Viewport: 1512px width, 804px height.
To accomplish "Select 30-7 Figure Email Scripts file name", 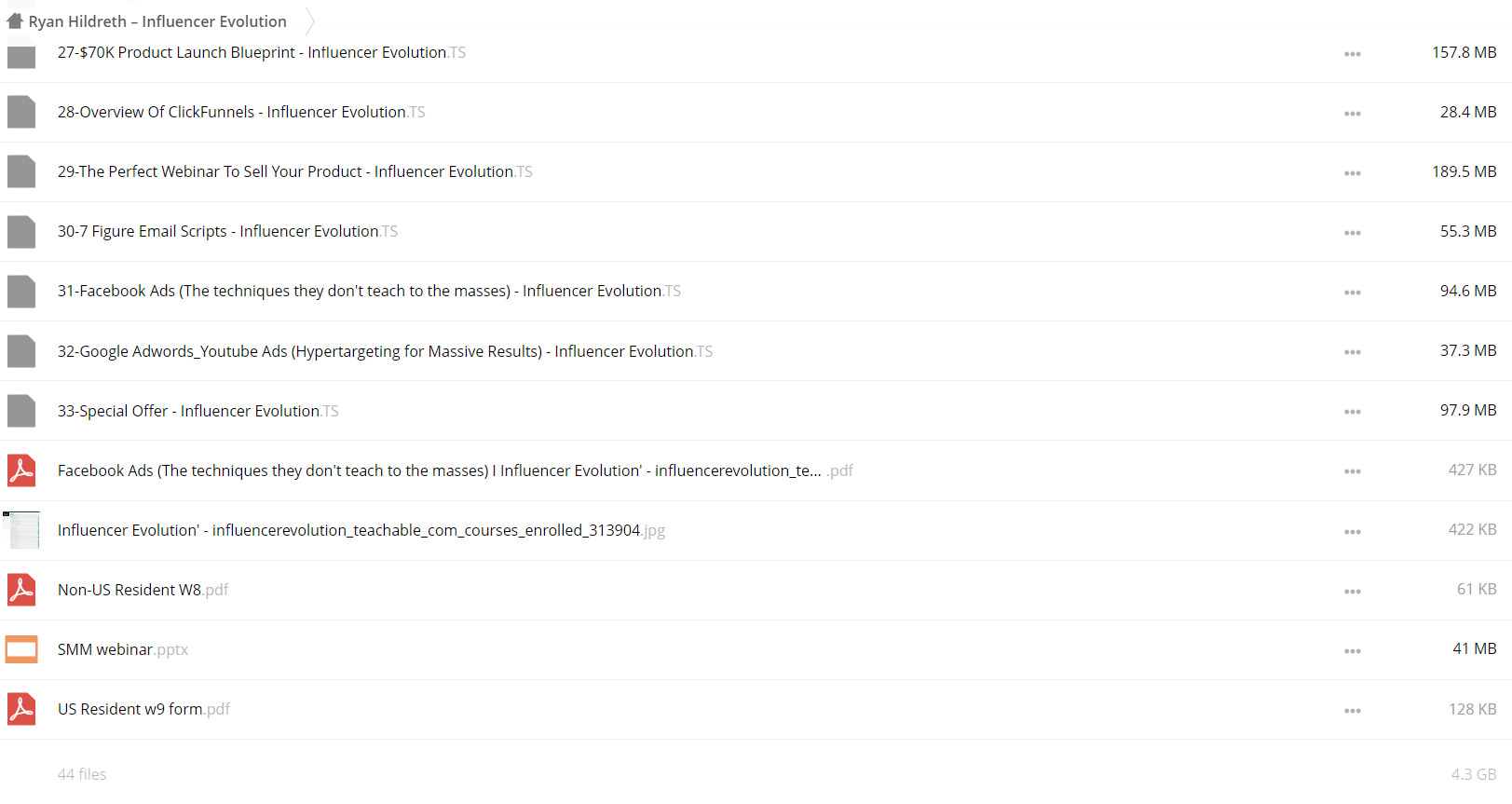I will pos(227,231).
